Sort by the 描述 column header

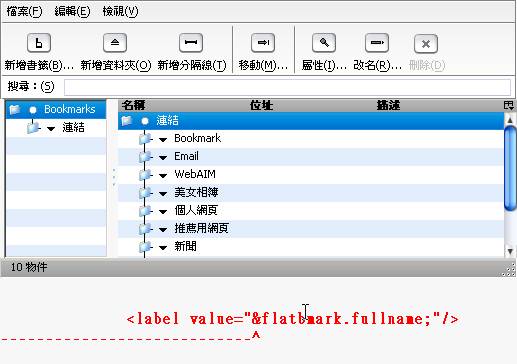tap(388, 105)
